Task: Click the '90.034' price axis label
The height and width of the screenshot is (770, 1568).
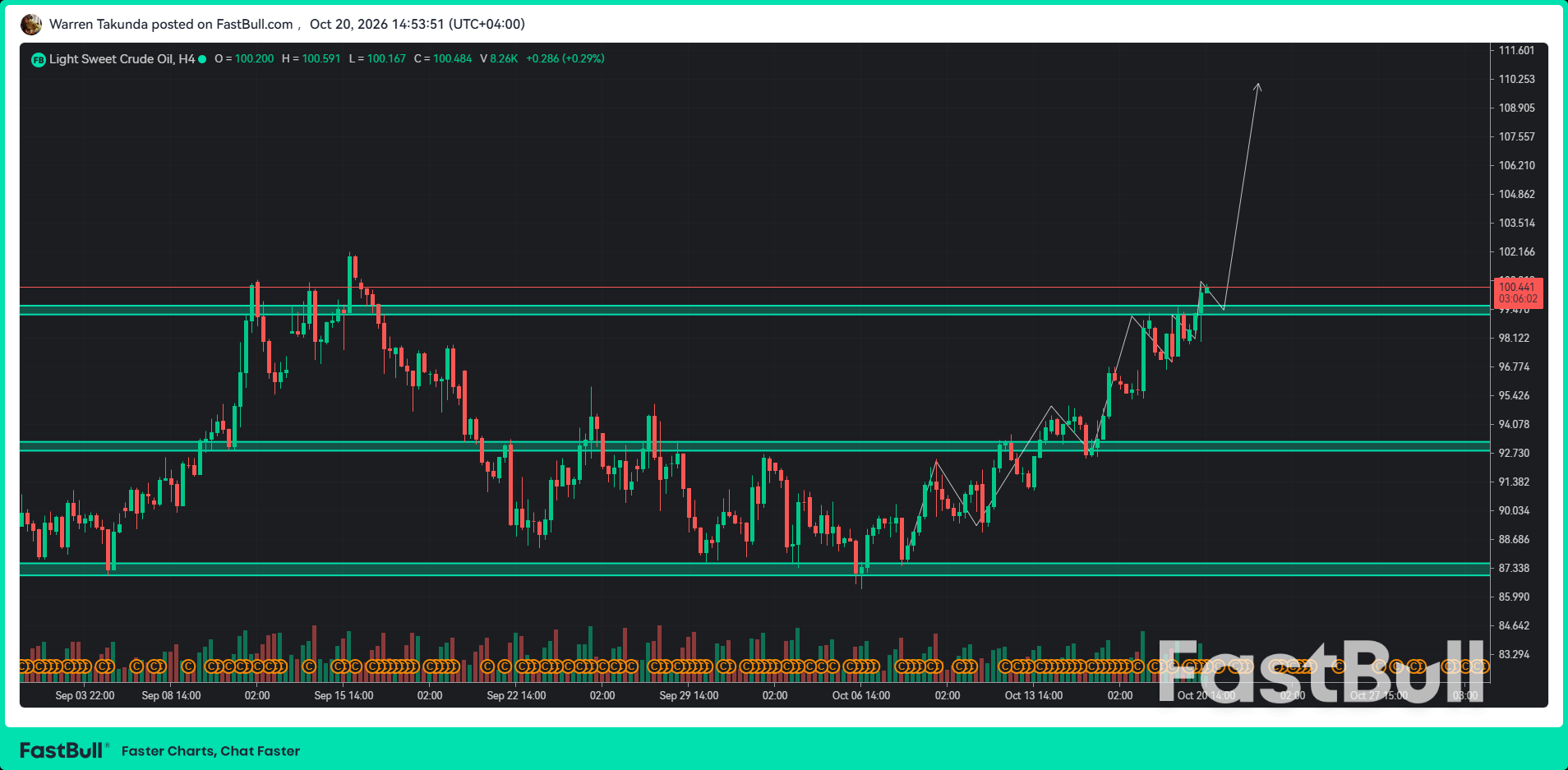Action: 1514,511
